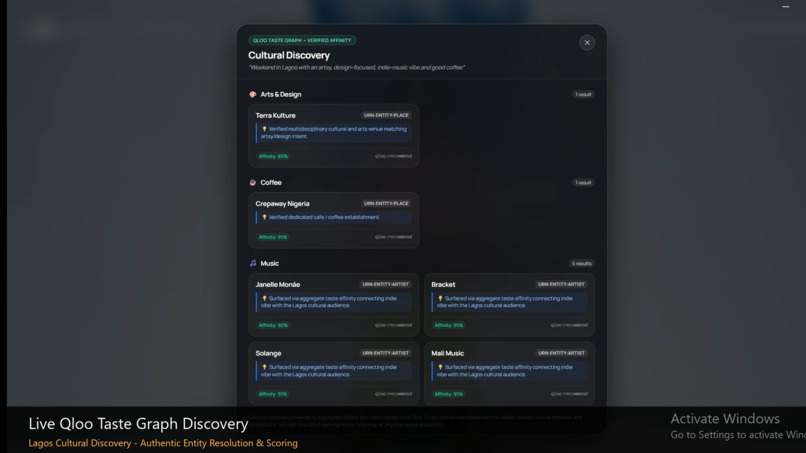Viewport: 806px width, 453px height.
Task: Click the Weekend in Lagos query text
Action: tap(356, 67)
